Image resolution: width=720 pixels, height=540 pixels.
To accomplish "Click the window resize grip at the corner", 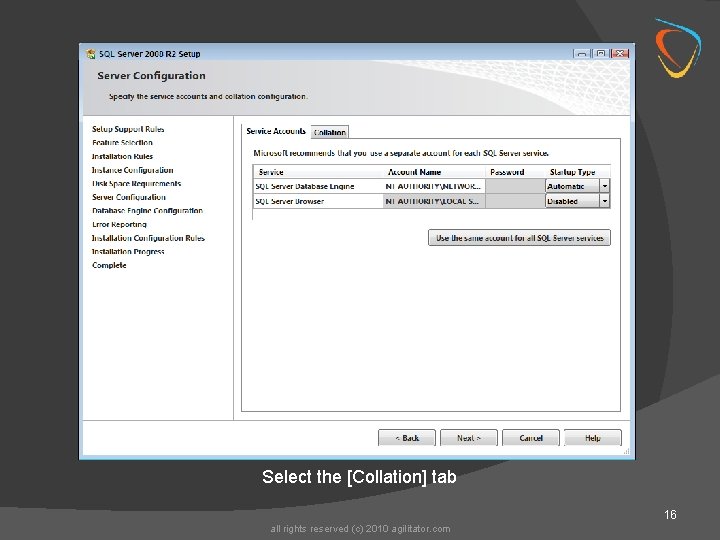I will click(626, 452).
